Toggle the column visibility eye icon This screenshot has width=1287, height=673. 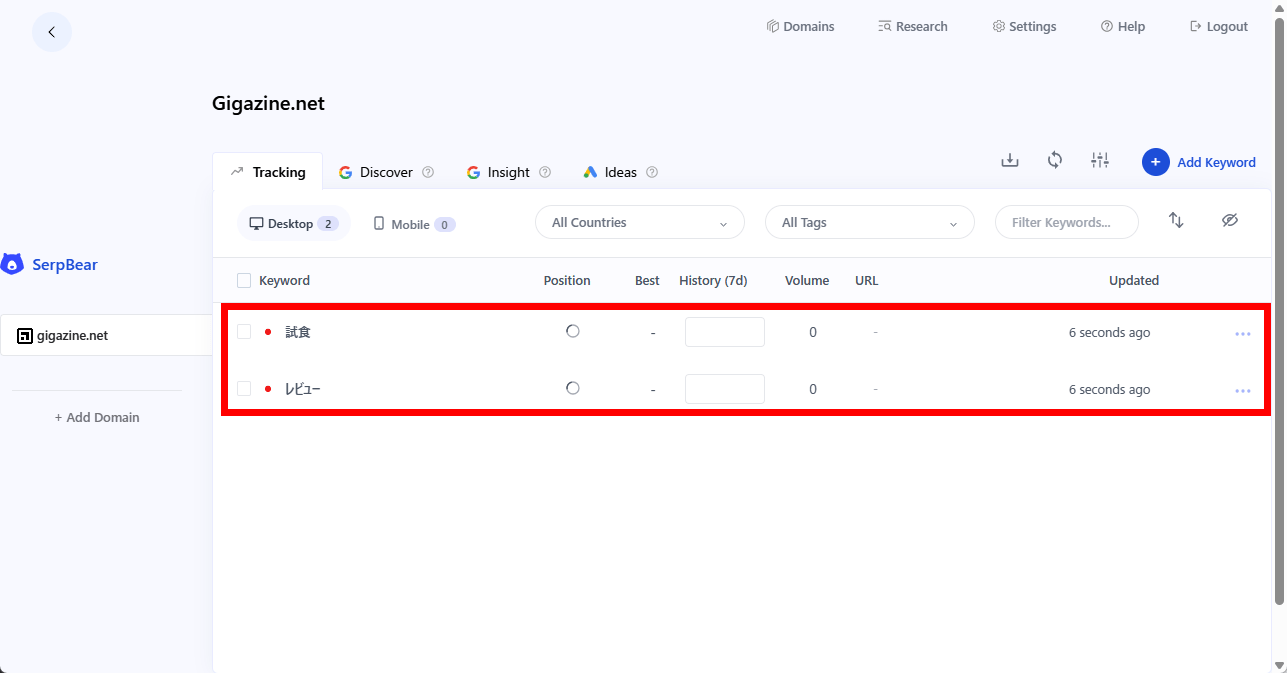pyautogui.click(x=1230, y=220)
